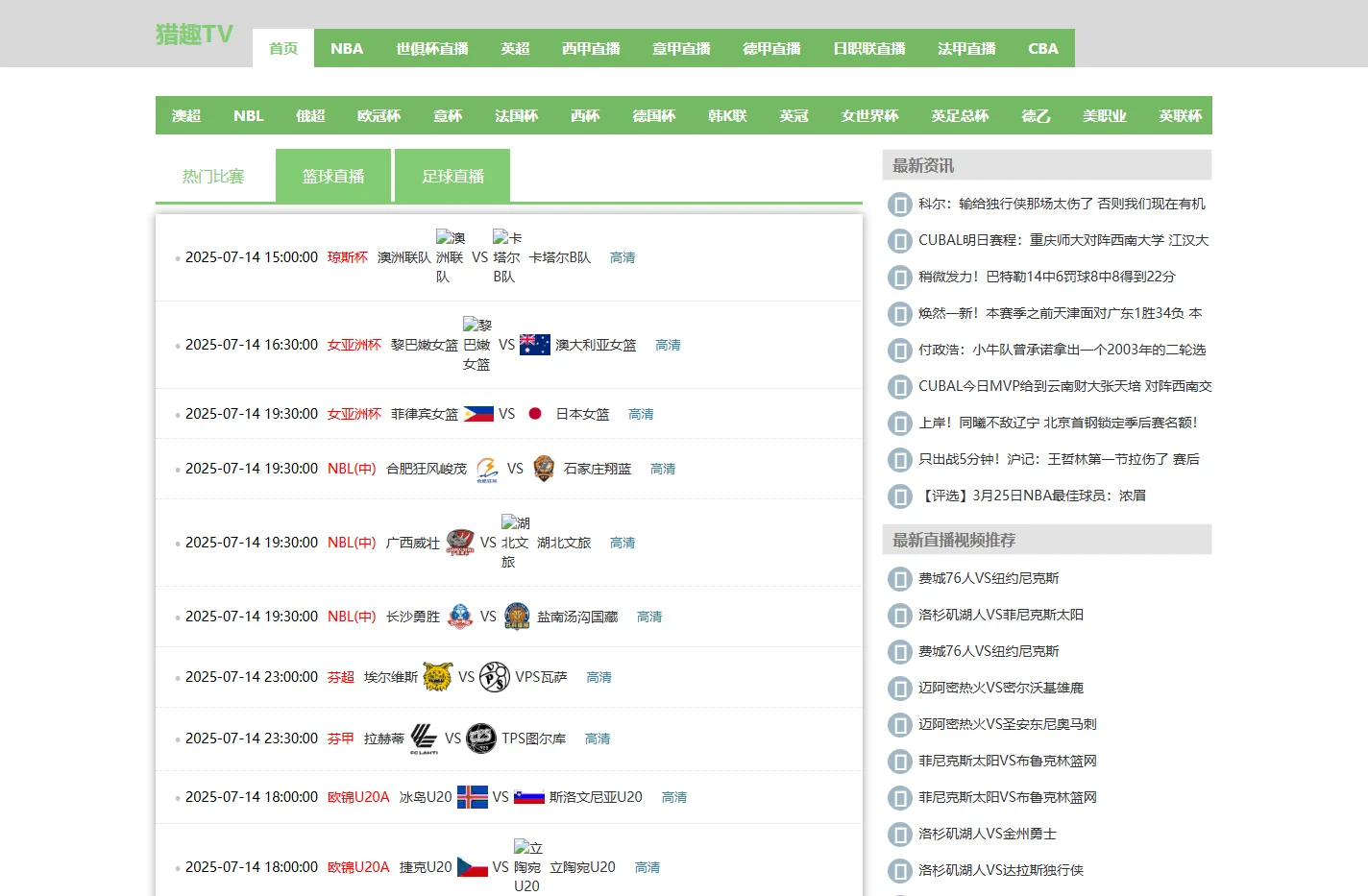Open news 科尔：输给独行侠那场太伤了
1368x896 pixels.
coord(1062,204)
